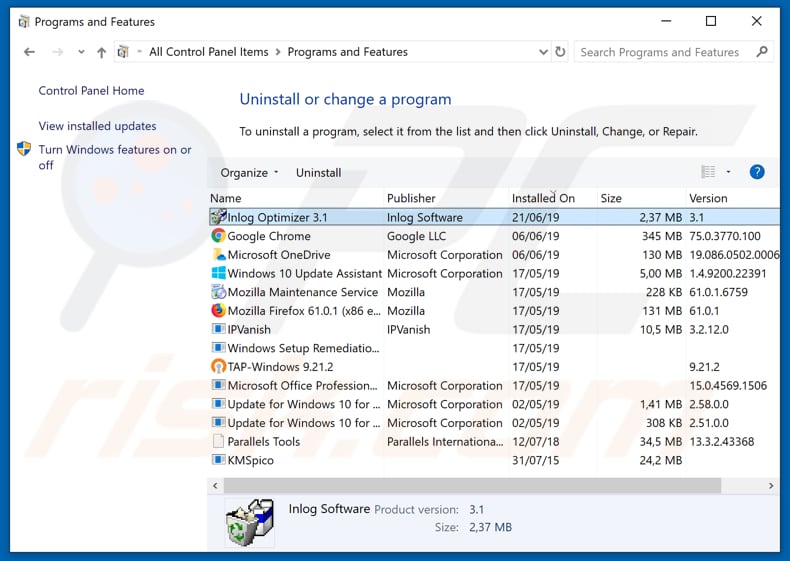Image resolution: width=790 pixels, height=561 pixels.
Task: Click the Microsoft OneDrive cloud icon
Action: 218,255
